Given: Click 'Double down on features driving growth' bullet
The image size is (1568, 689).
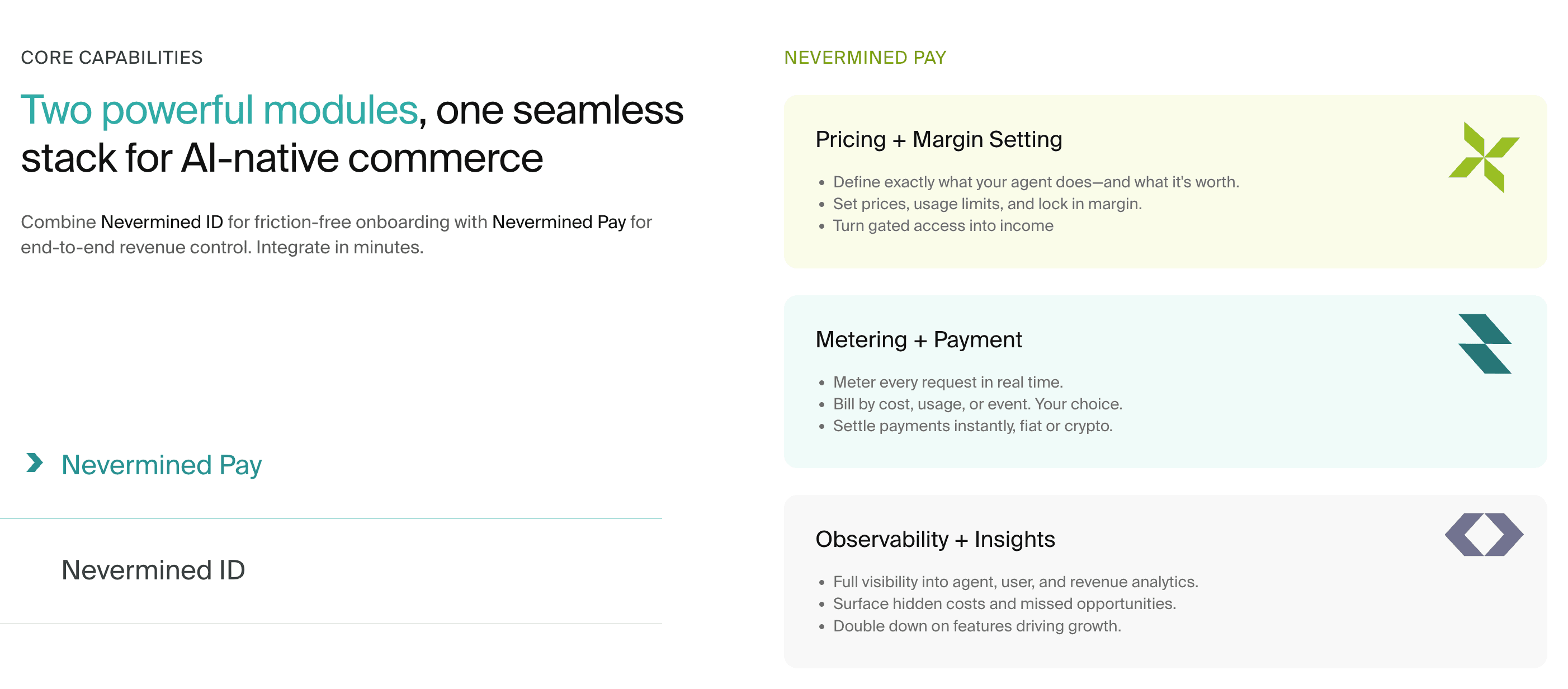Looking at the screenshot, I should pyautogui.click(x=976, y=626).
